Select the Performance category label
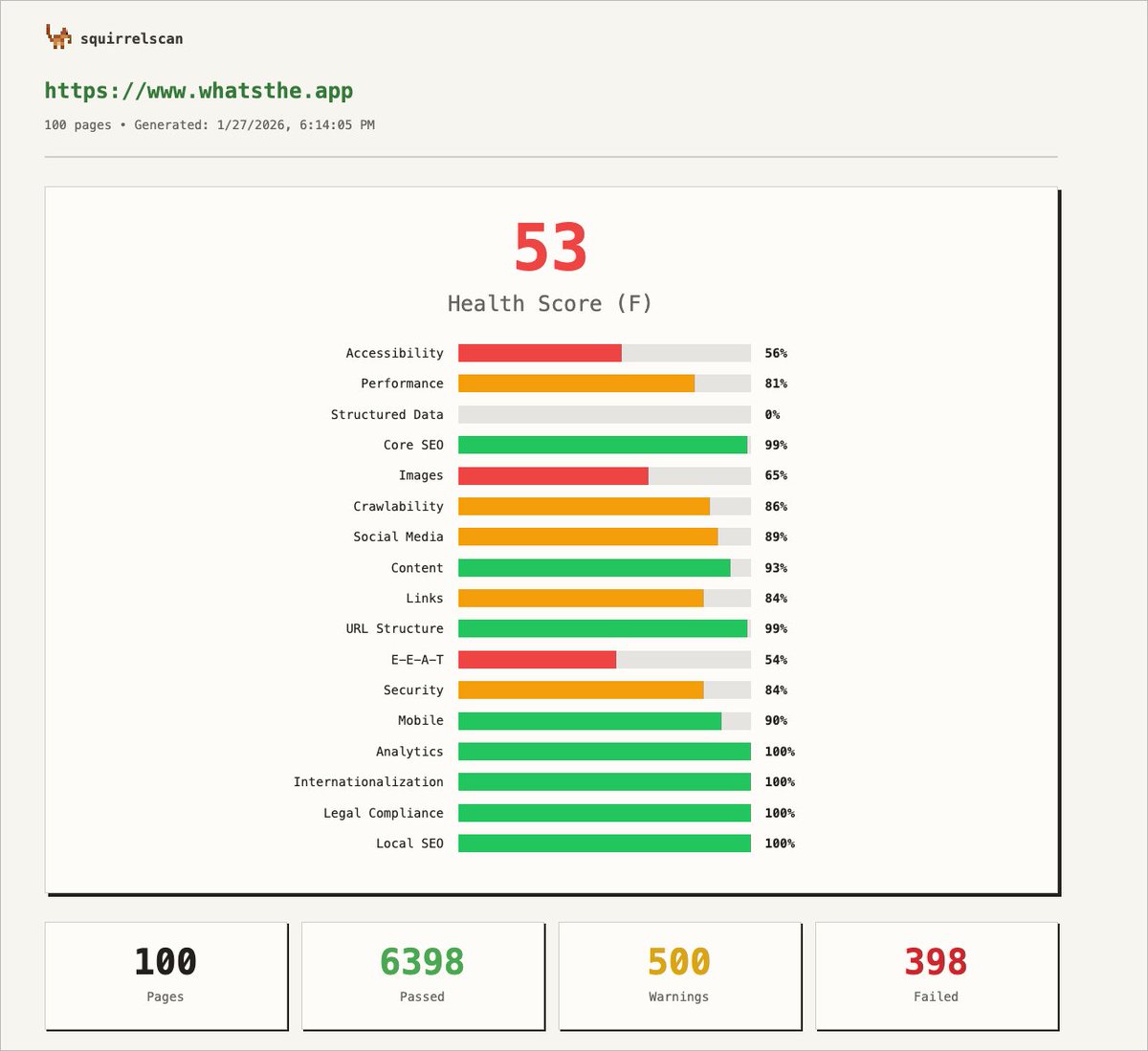This screenshot has width=1148, height=1051. 402,383
